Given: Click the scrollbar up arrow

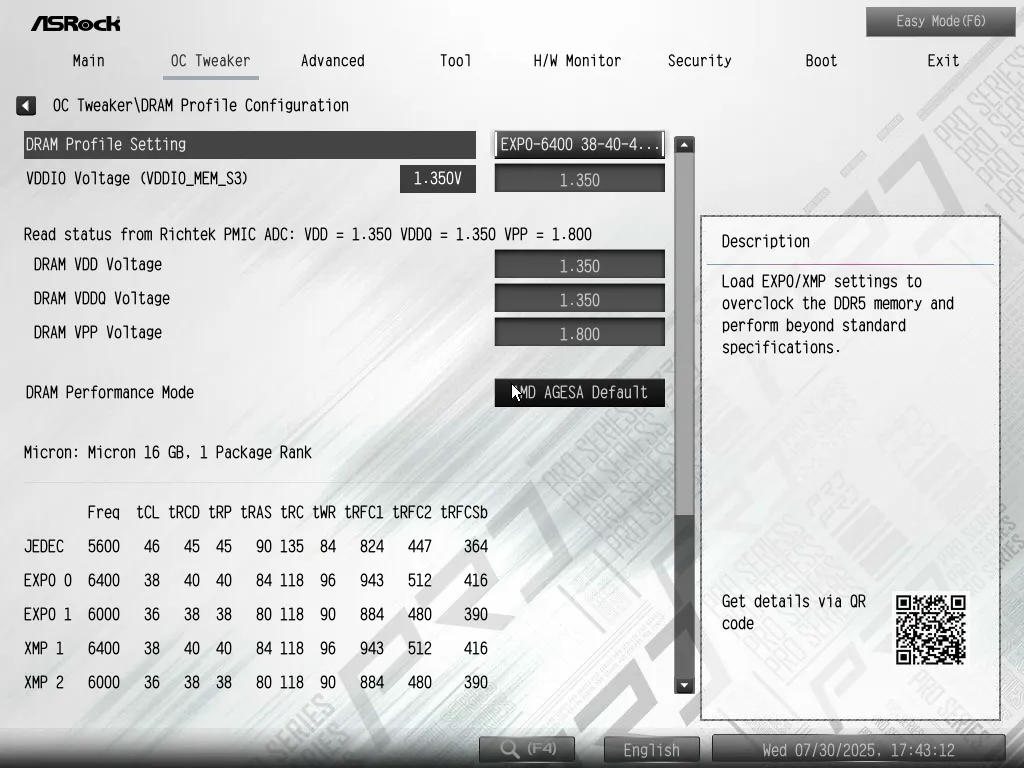Looking at the screenshot, I should coord(684,144).
